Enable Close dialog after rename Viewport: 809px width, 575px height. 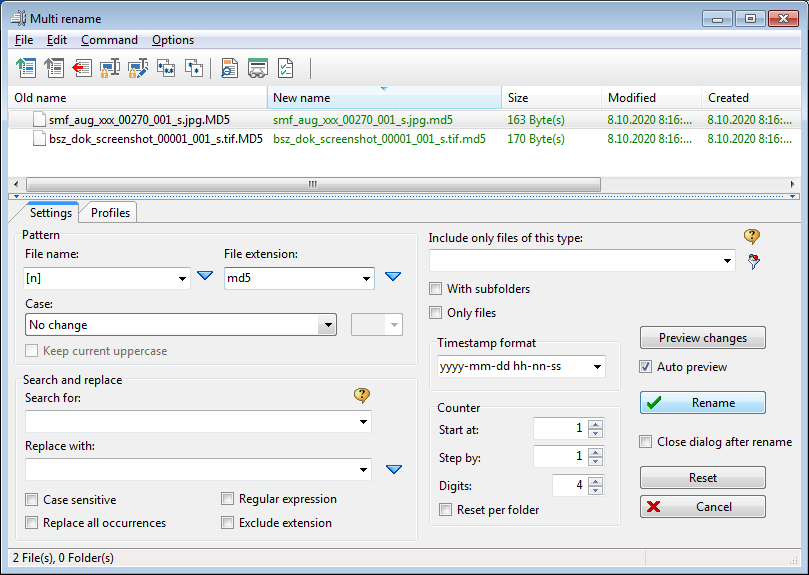point(645,442)
